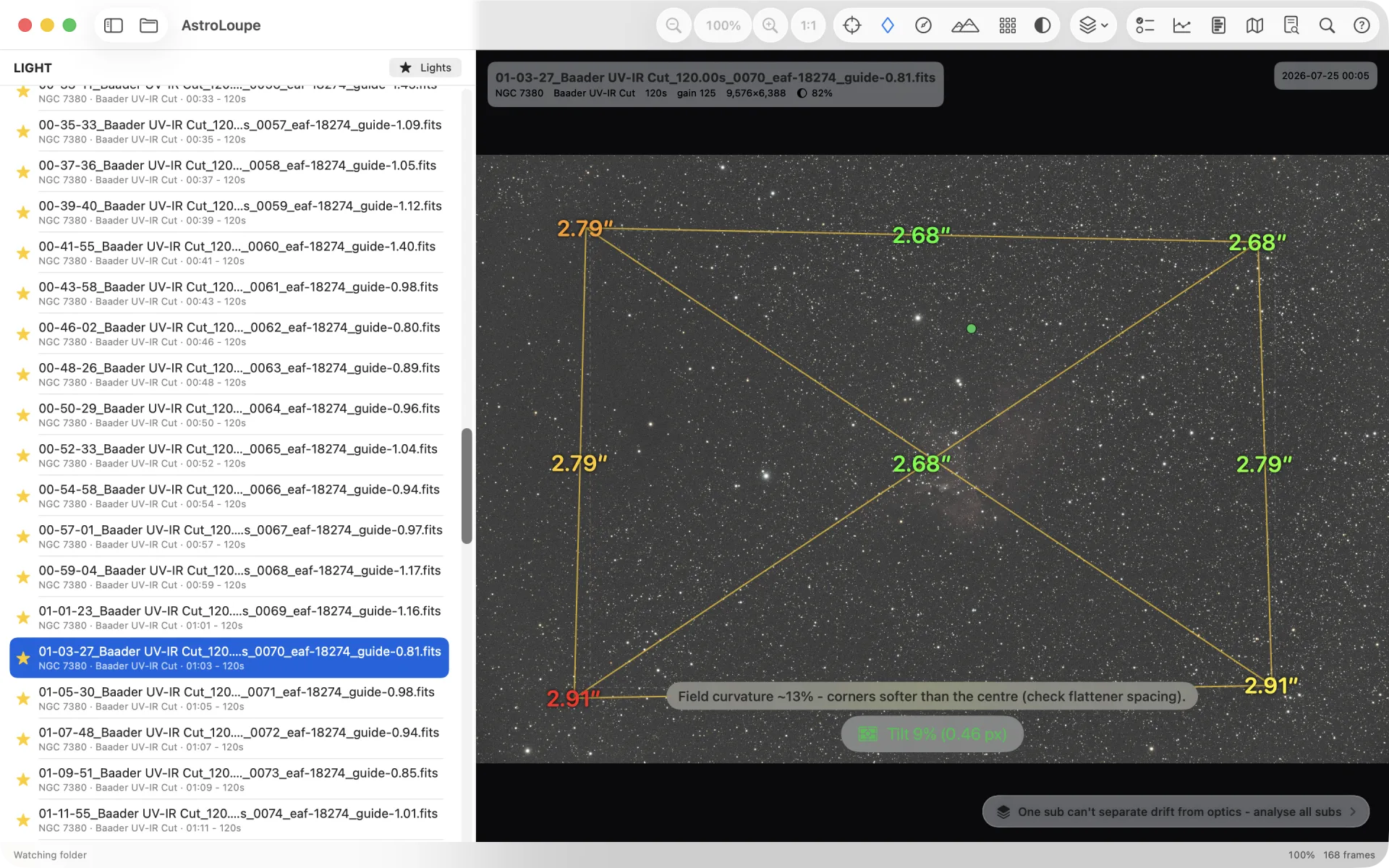Set zoom with the 1:1 button

808,25
